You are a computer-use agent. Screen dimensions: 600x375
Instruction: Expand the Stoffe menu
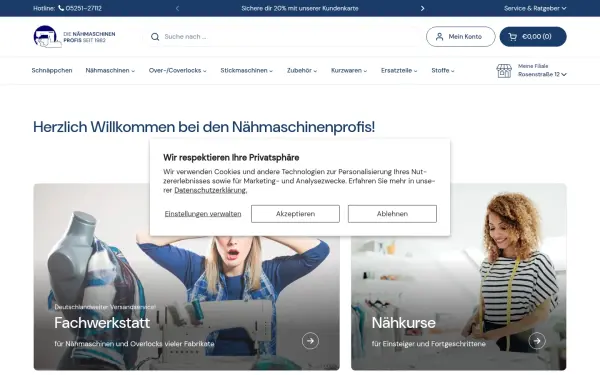[x=443, y=70]
